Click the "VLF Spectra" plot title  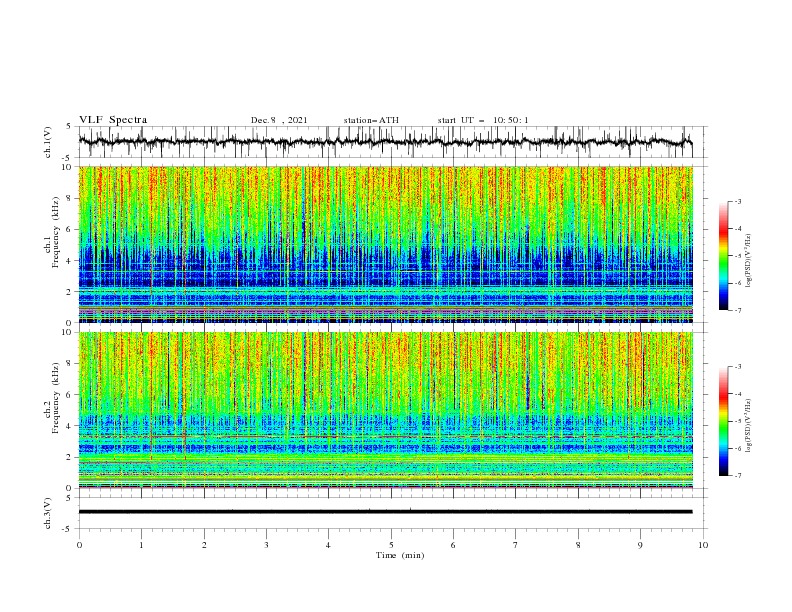coord(113,120)
